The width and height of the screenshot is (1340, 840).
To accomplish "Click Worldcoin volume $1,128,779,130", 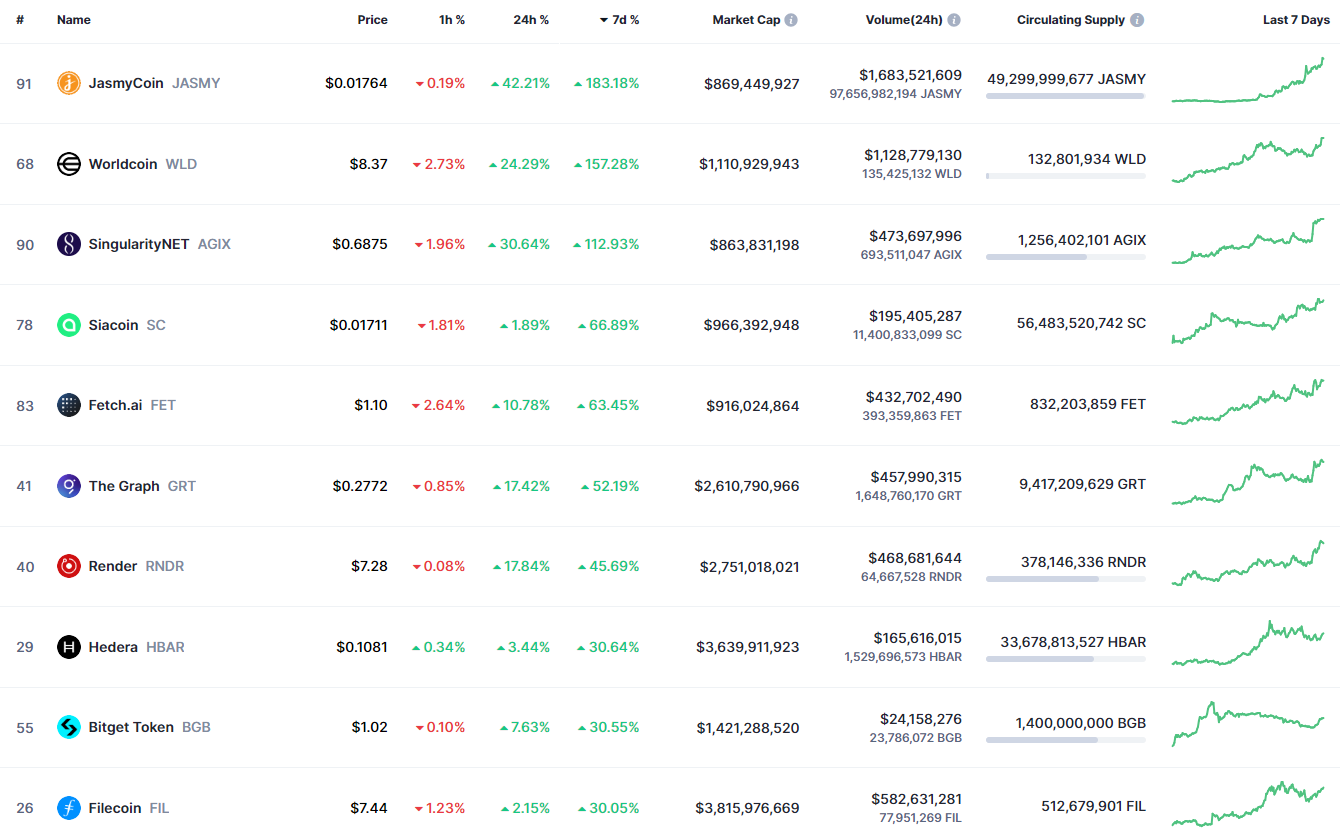I will coord(913,155).
